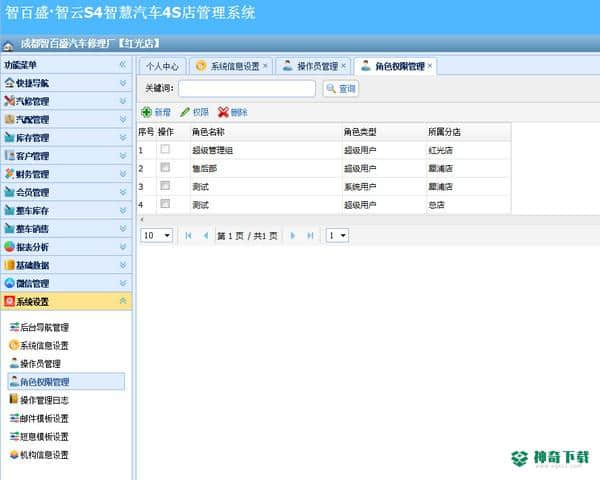Click the horizontal scrollbar left arrow under table

142,219
